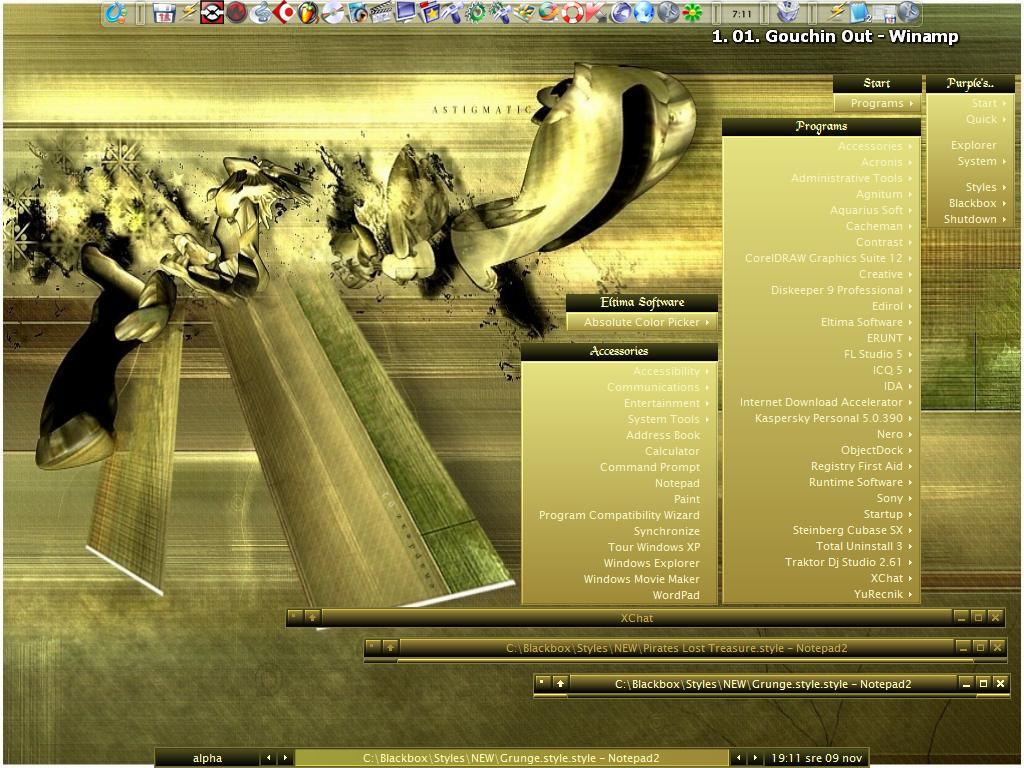Expand the System Tools submenu
Image resolution: width=1024 pixels, height=768 pixels.
click(x=619, y=419)
